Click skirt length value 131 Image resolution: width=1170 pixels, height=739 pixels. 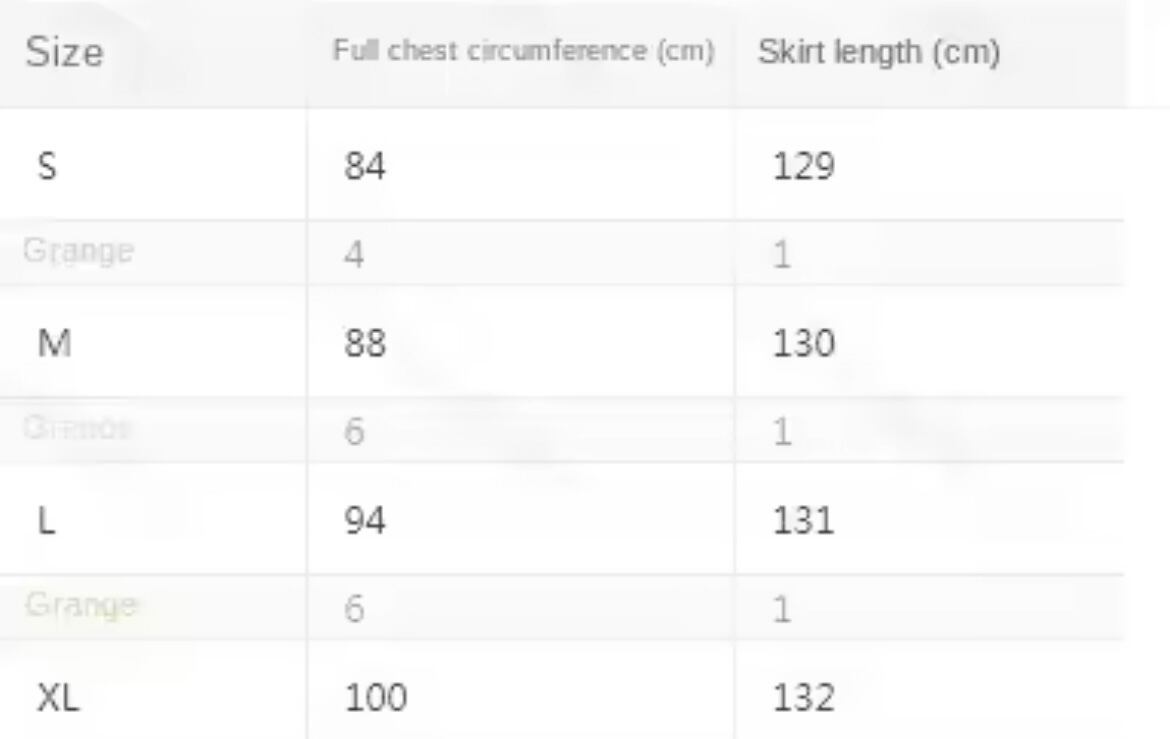803,521
